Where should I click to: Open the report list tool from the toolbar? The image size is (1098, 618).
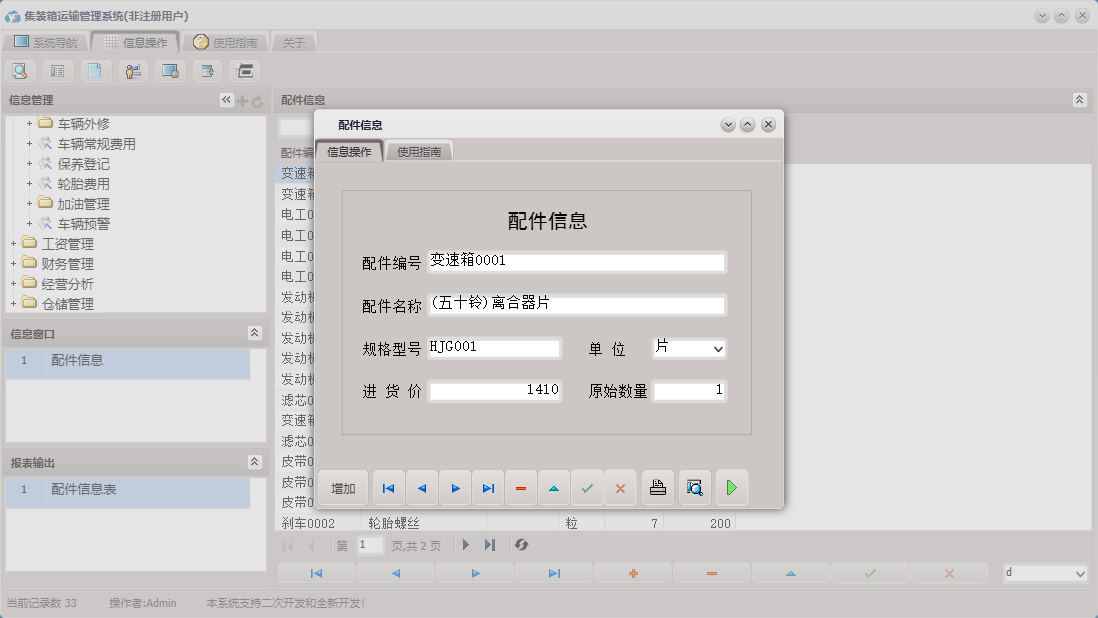click(x=57, y=70)
